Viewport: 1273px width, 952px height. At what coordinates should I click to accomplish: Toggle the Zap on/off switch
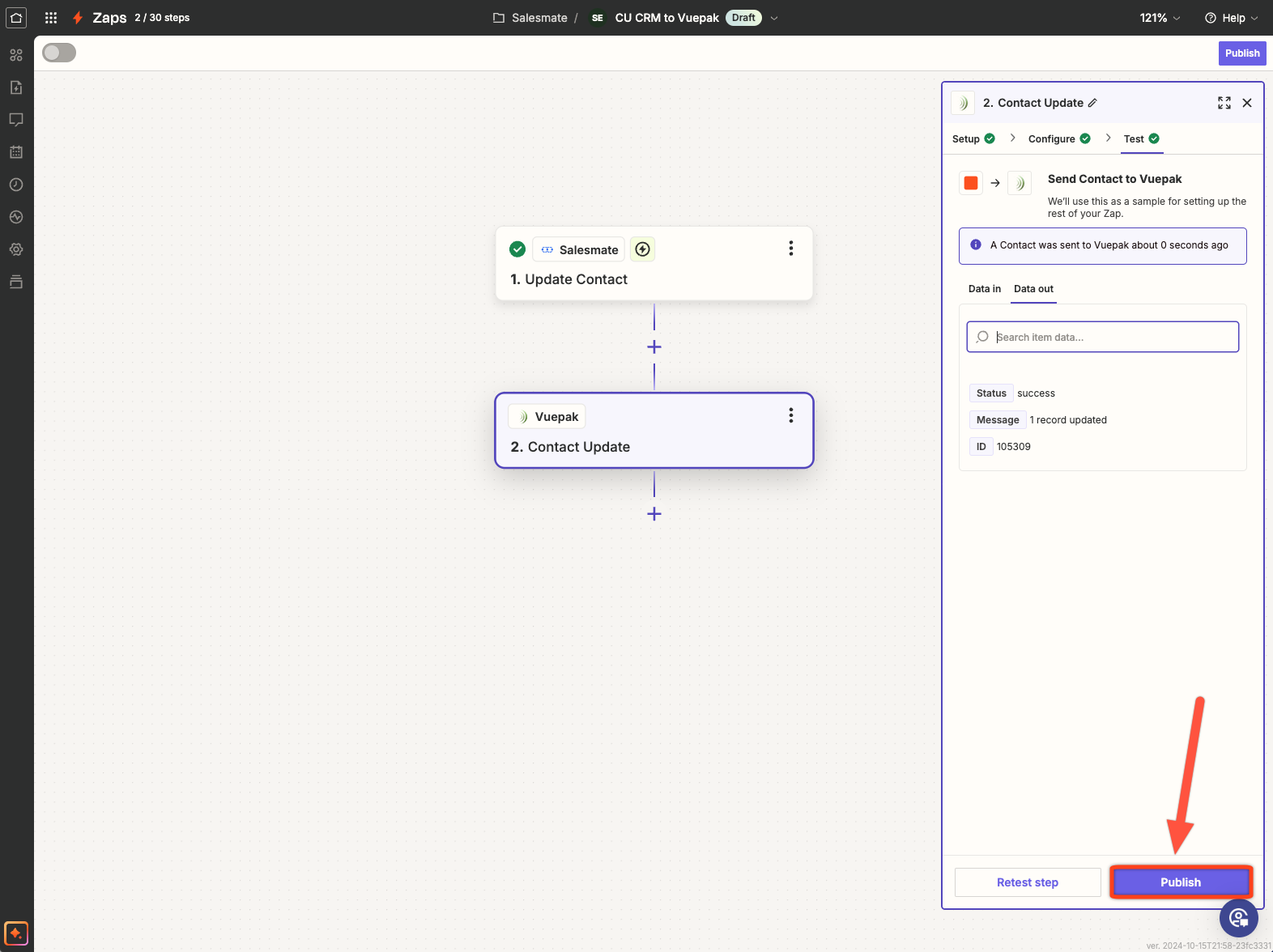click(x=59, y=53)
